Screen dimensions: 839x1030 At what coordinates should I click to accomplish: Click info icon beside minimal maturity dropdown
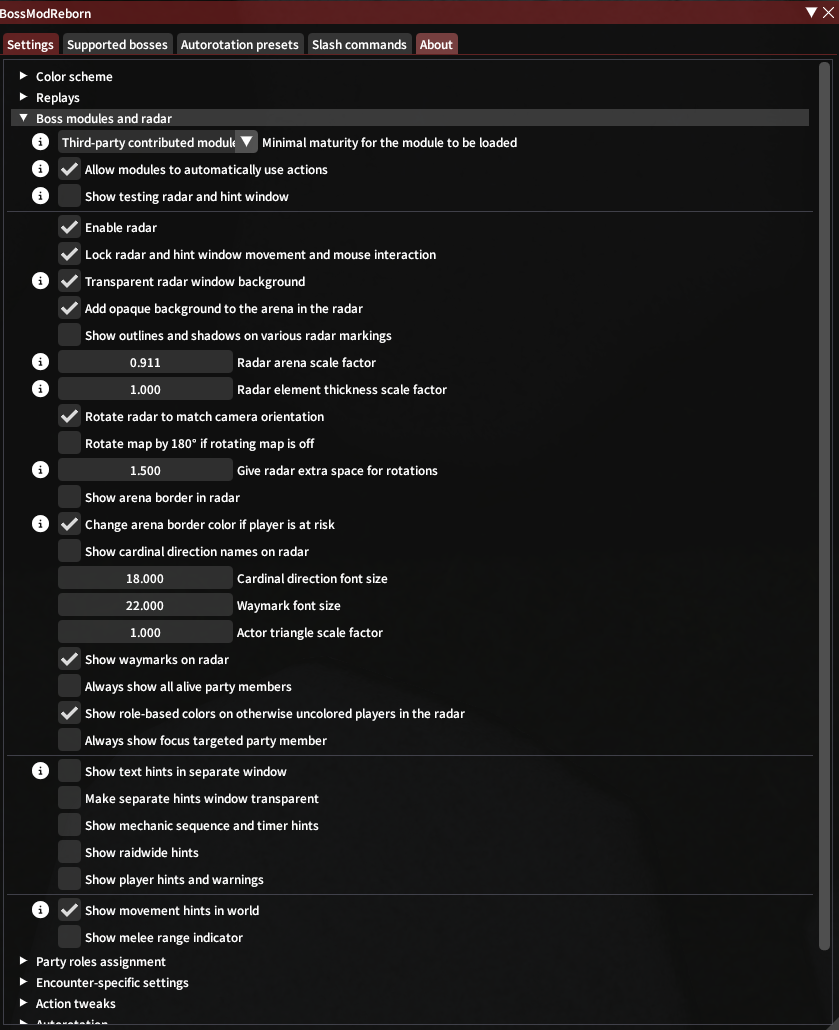[41, 142]
